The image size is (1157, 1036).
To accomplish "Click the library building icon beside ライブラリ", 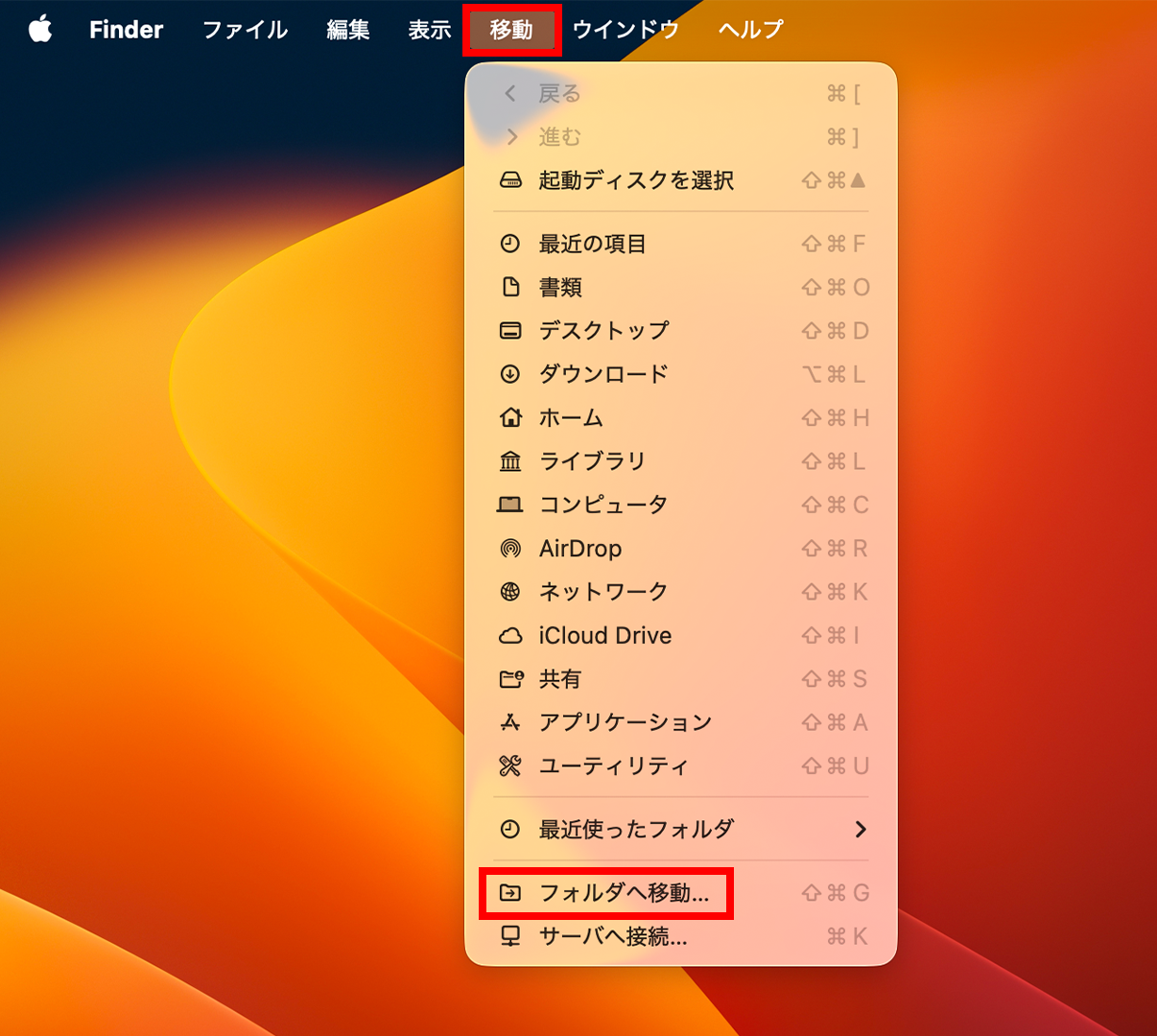I will 510,461.
